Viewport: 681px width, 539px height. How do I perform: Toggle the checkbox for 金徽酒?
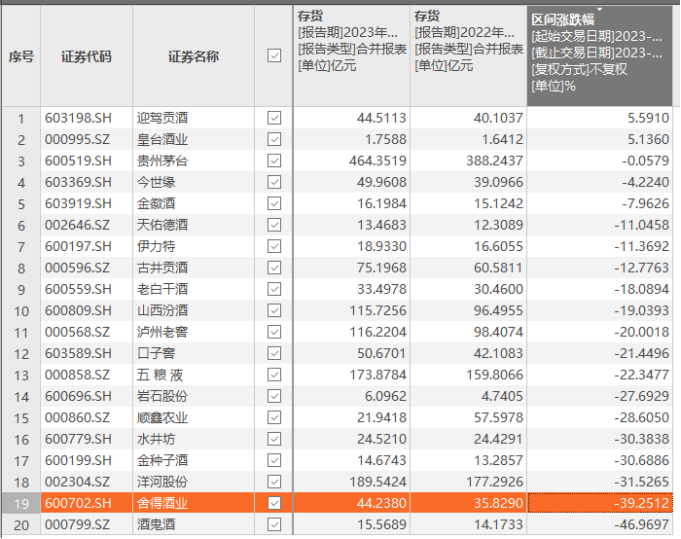tap(274, 203)
